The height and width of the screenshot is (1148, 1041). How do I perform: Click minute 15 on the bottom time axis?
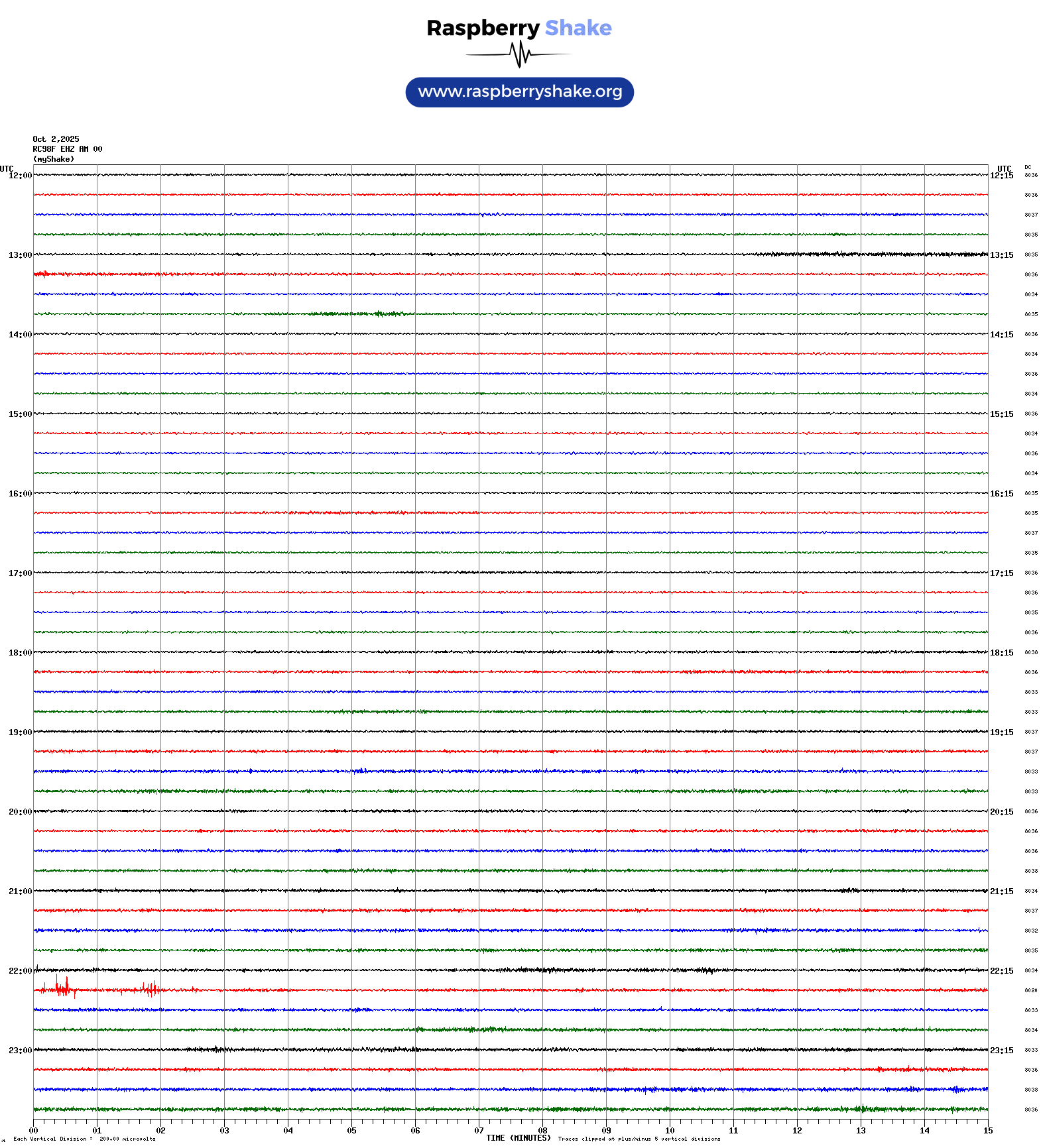988,1131
